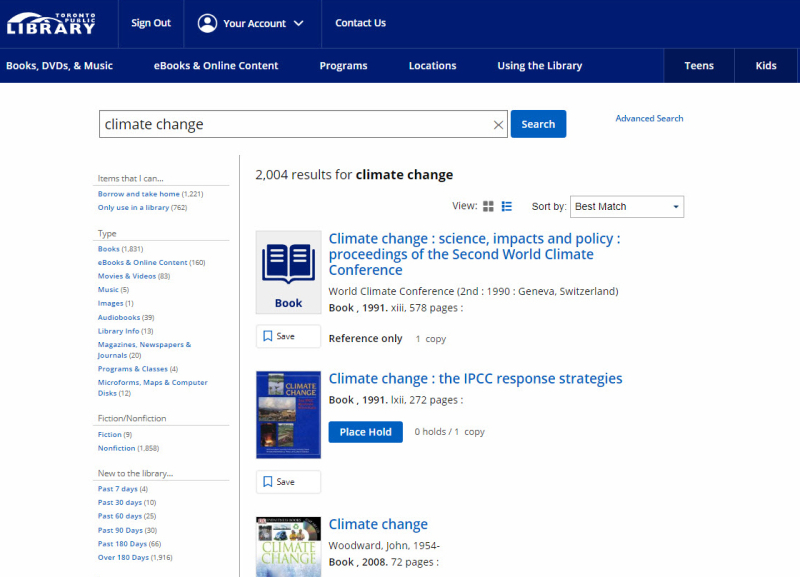Switch to list view layout
The width and height of the screenshot is (800, 577).
point(506,206)
